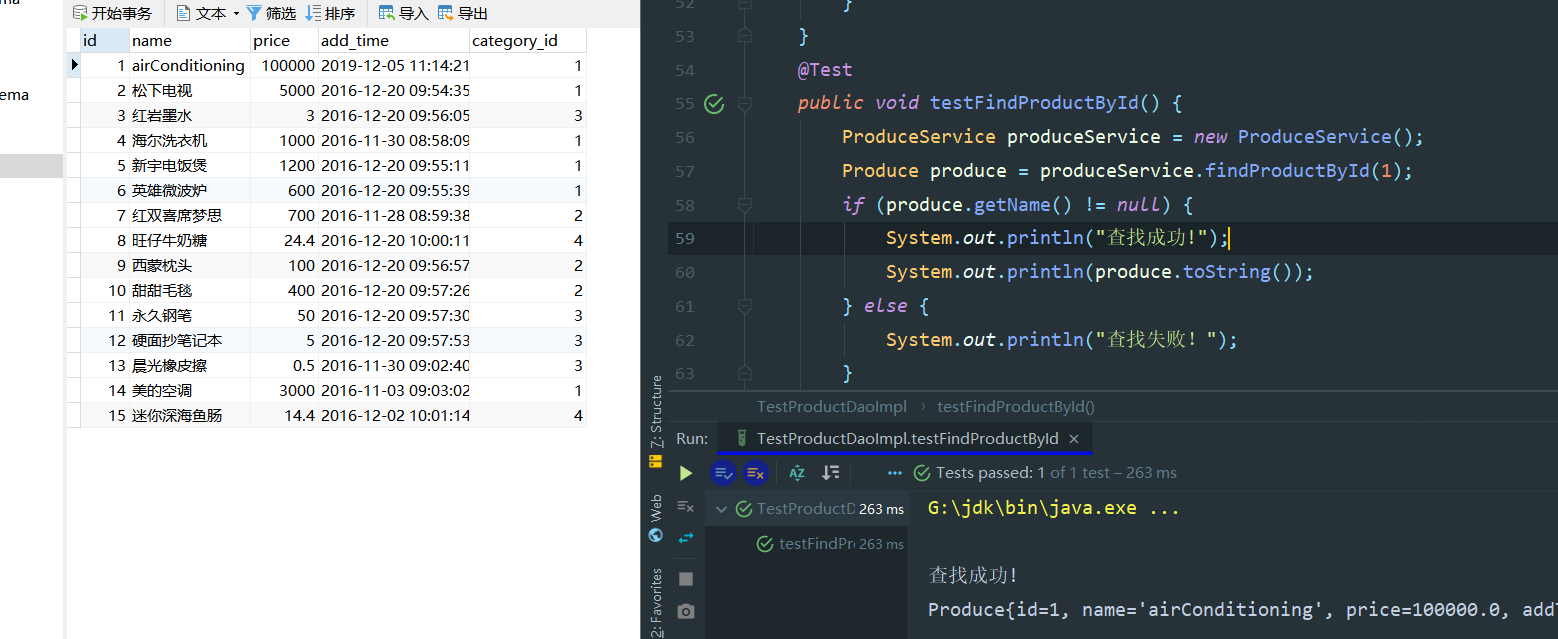1558x639 pixels.
Task: Toggle Show Passed tests filter
Action: click(x=723, y=473)
